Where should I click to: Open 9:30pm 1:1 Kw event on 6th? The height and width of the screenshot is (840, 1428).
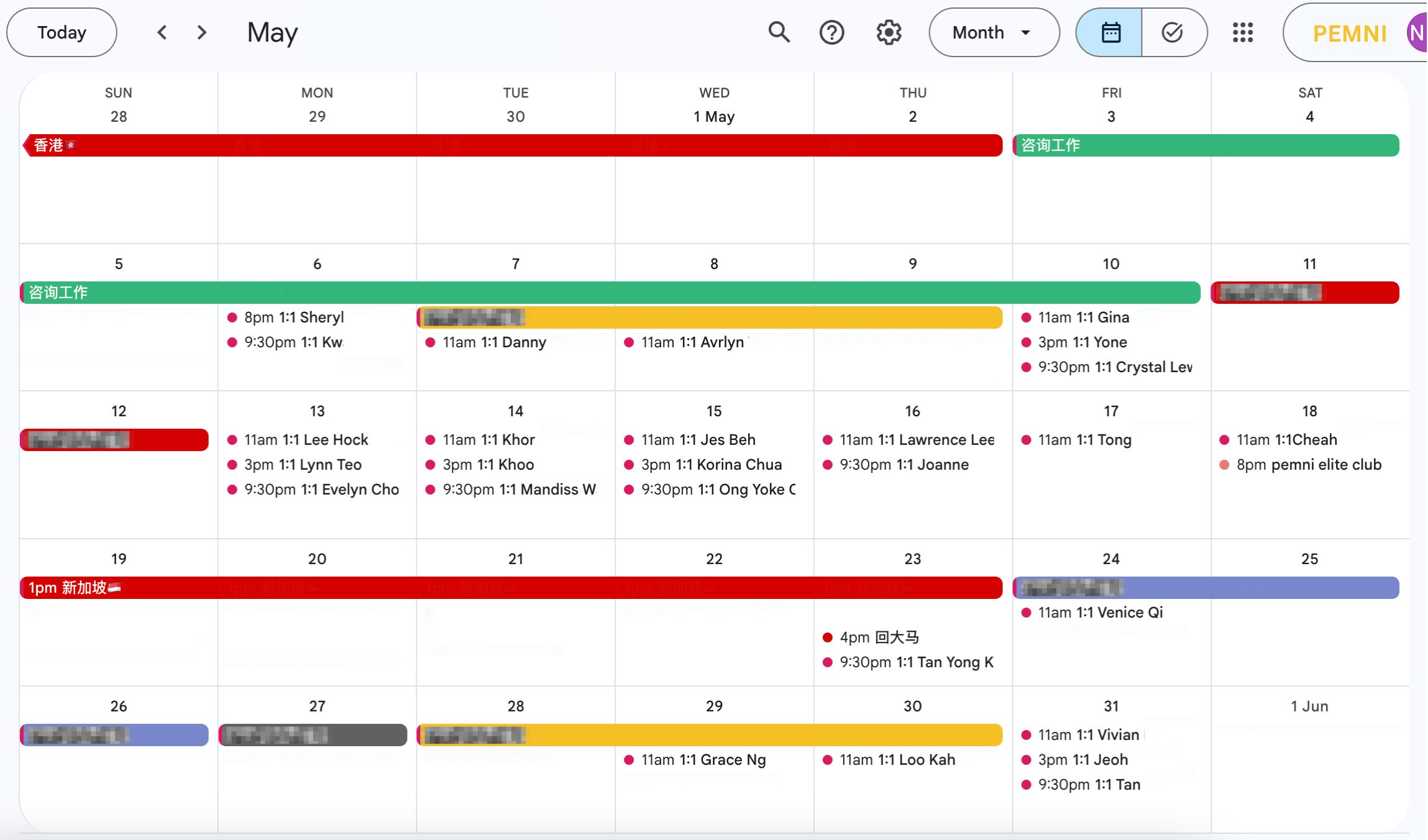coord(285,342)
